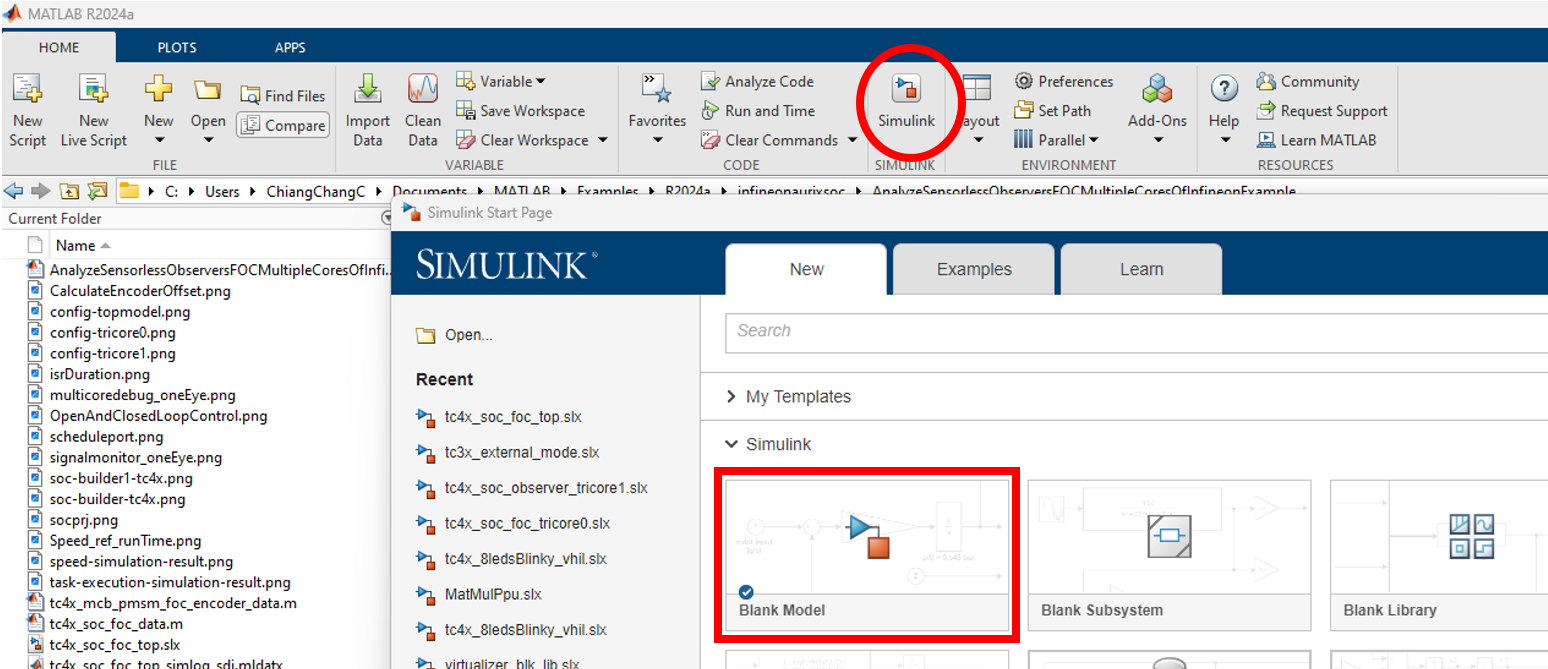Click Open... in Simulink Start Page
This screenshot has height=669, width=1548.
(x=455, y=335)
